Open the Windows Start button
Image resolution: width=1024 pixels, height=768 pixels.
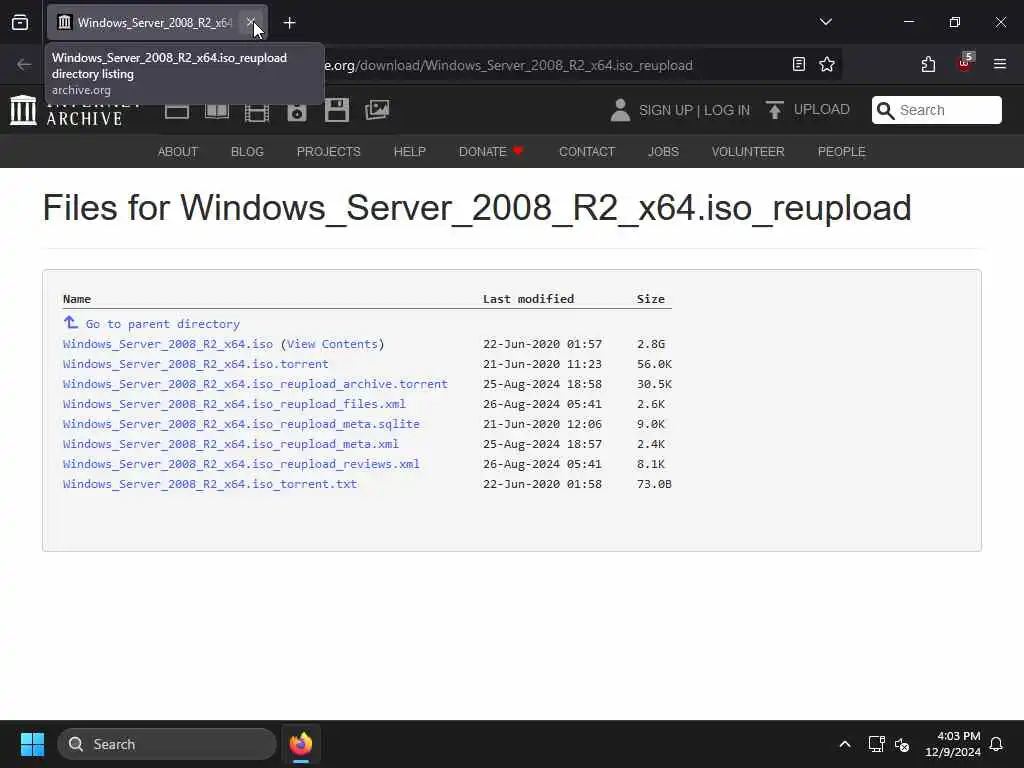point(32,744)
